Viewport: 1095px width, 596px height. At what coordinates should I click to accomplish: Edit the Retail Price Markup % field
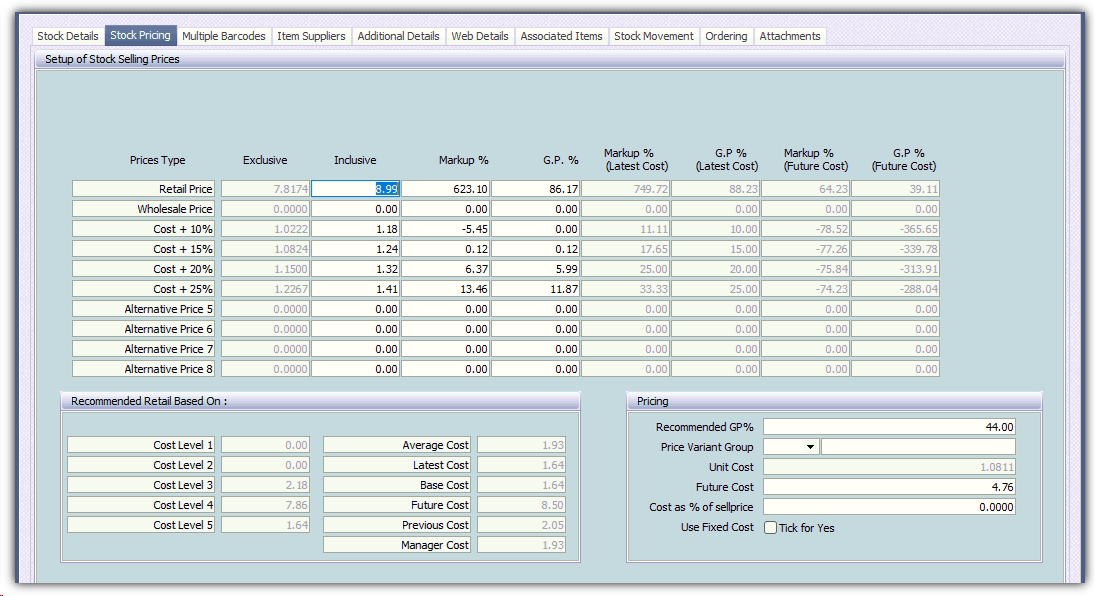click(446, 189)
